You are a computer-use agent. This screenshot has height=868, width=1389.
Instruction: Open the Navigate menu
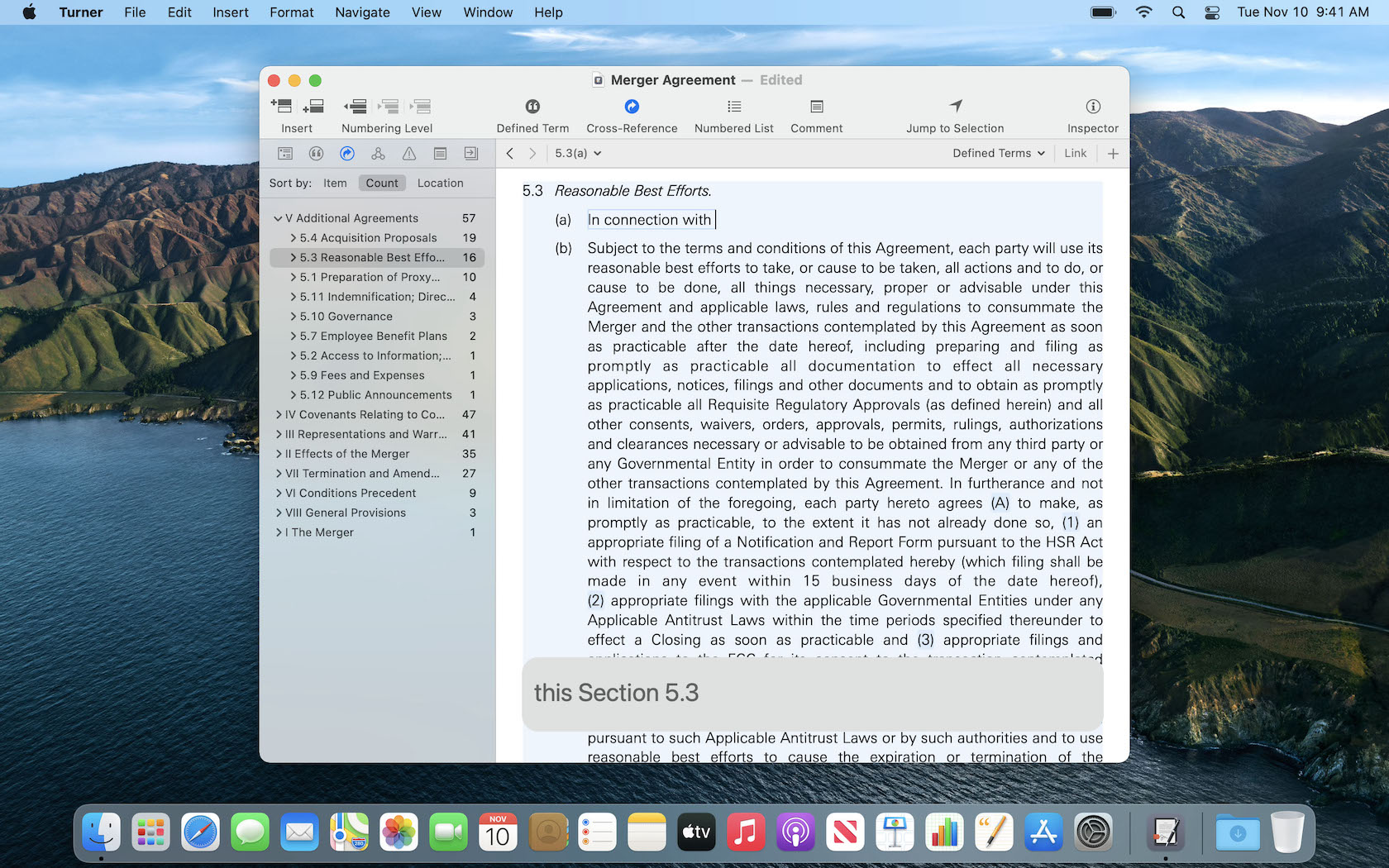pos(362,12)
